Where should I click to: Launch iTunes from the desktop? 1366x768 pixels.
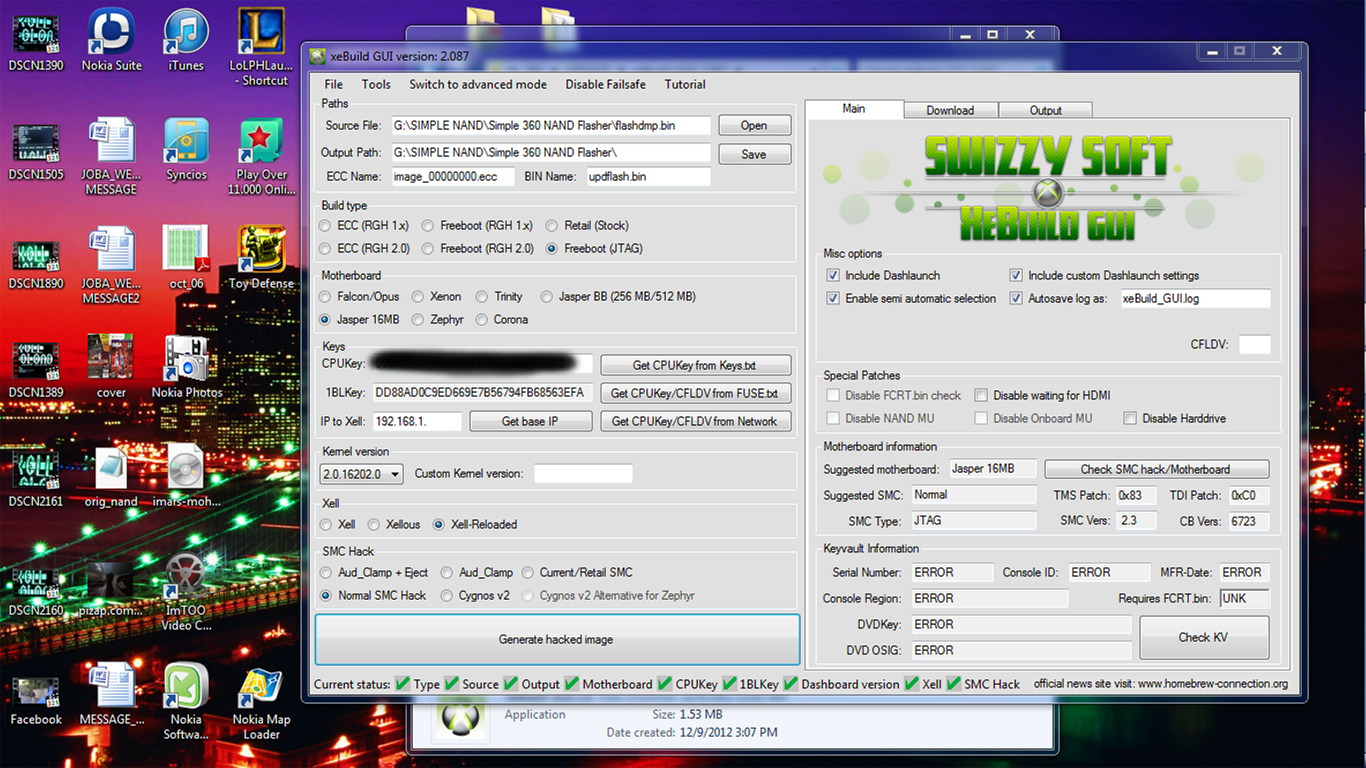point(186,40)
